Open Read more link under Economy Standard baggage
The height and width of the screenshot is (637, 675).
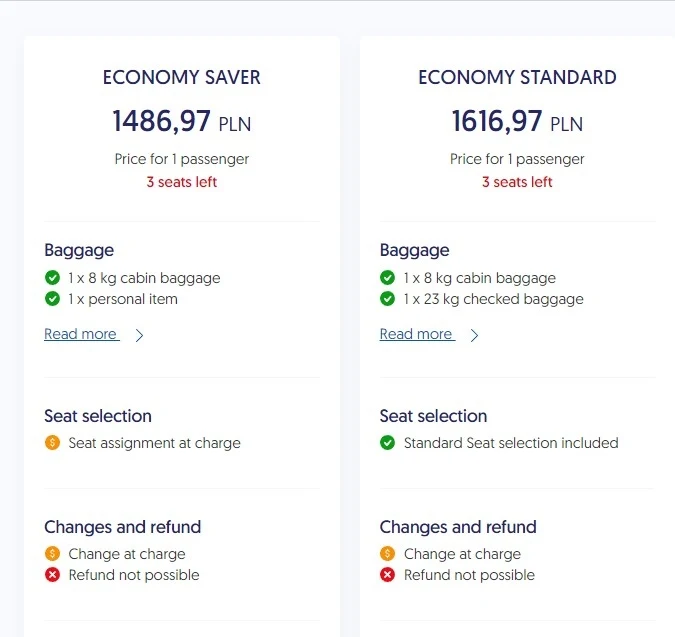(416, 334)
